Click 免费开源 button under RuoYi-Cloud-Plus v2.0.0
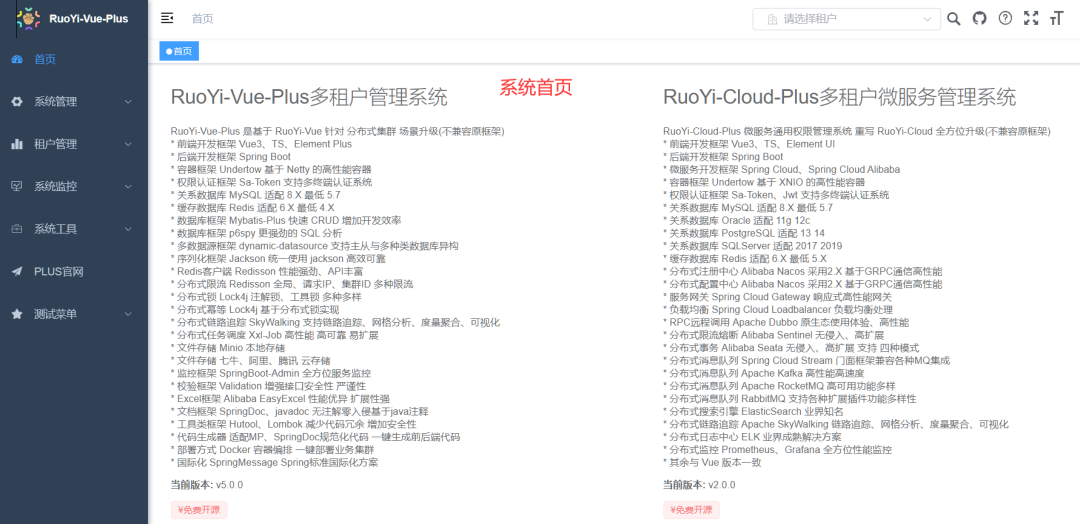The height and width of the screenshot is (524, 1080). 691,510
